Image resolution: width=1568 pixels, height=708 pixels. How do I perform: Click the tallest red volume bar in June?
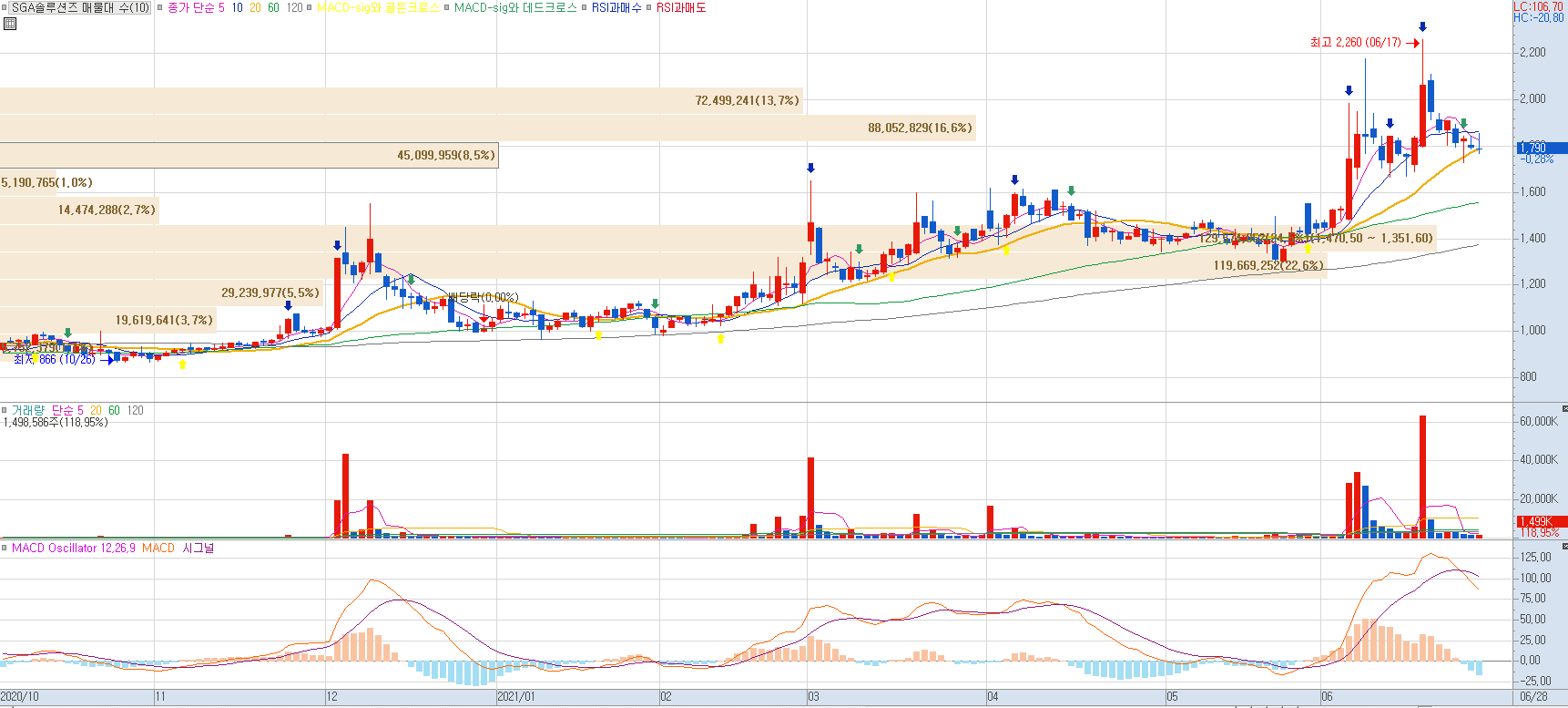pyautogui.click(x=1422, y=477)
